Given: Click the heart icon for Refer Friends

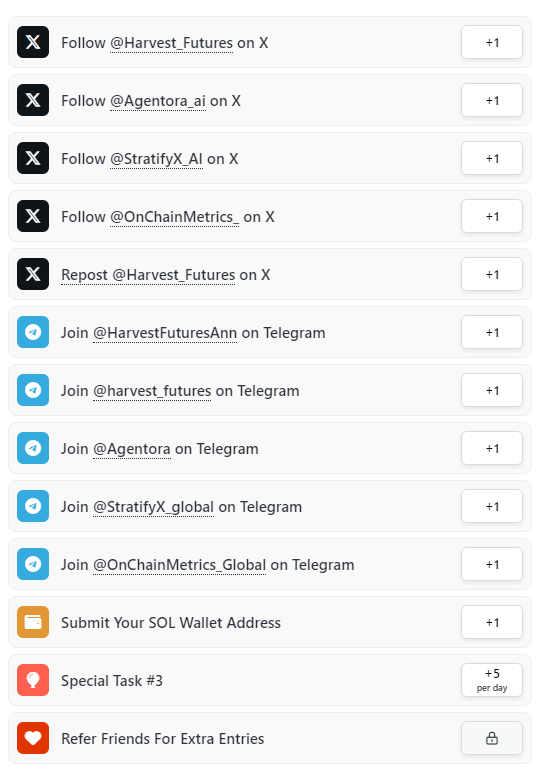Looking at the screenshot, I should pos(33,738).
